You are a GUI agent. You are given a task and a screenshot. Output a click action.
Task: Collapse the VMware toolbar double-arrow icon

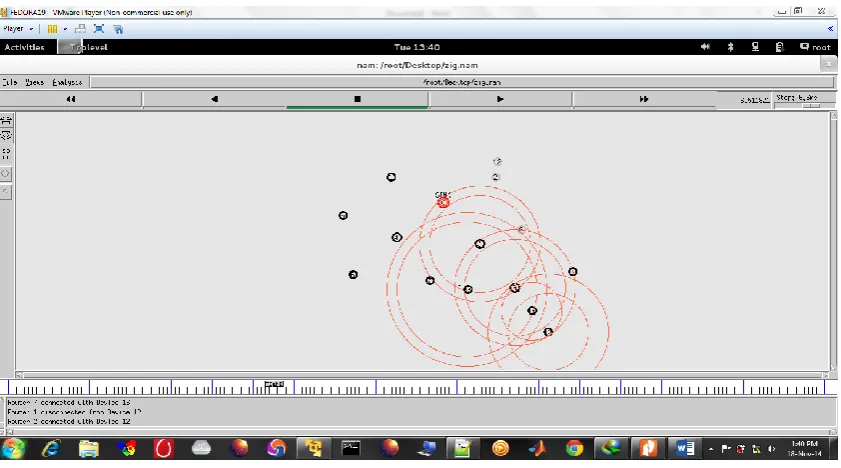point(830,29)
